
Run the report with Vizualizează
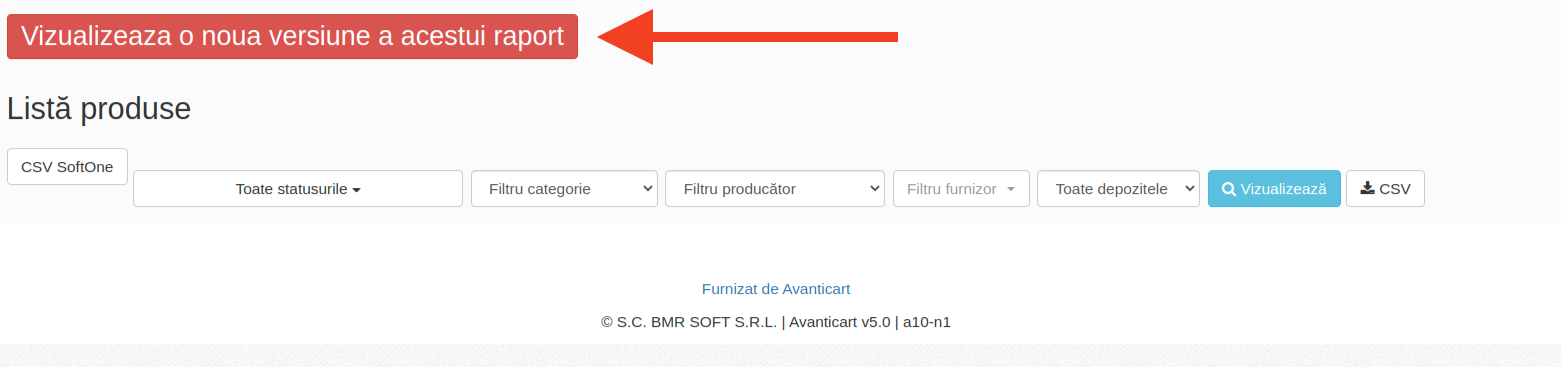[x=1274, y=189]
